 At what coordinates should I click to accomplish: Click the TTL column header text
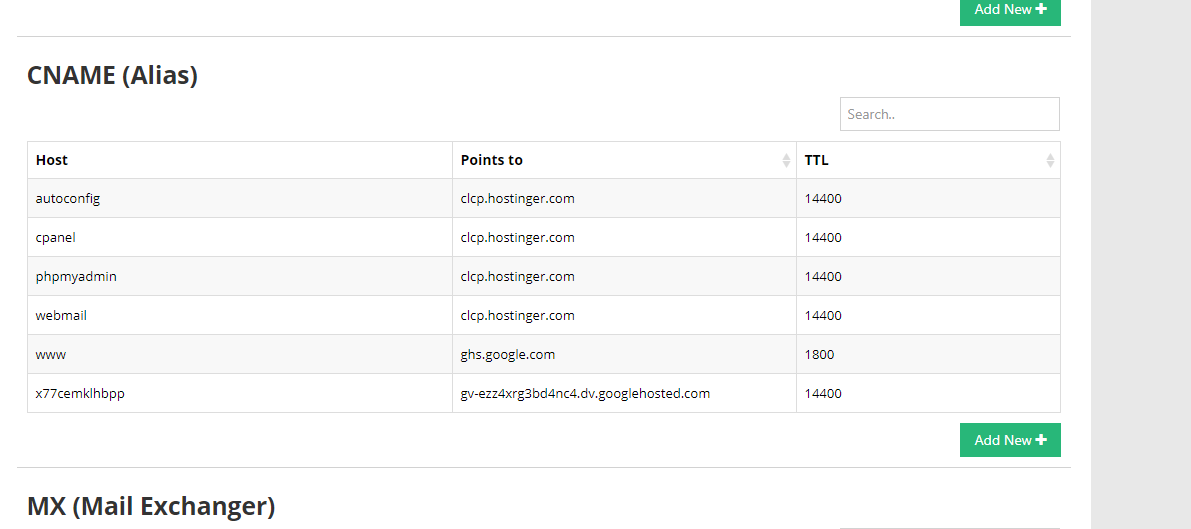pyautogui.click(x=817, y=160)
